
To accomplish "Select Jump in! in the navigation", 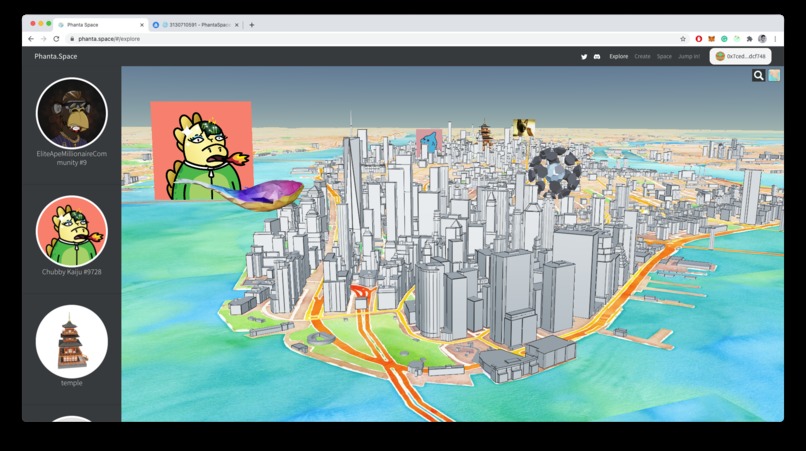I will coord(689,57).
